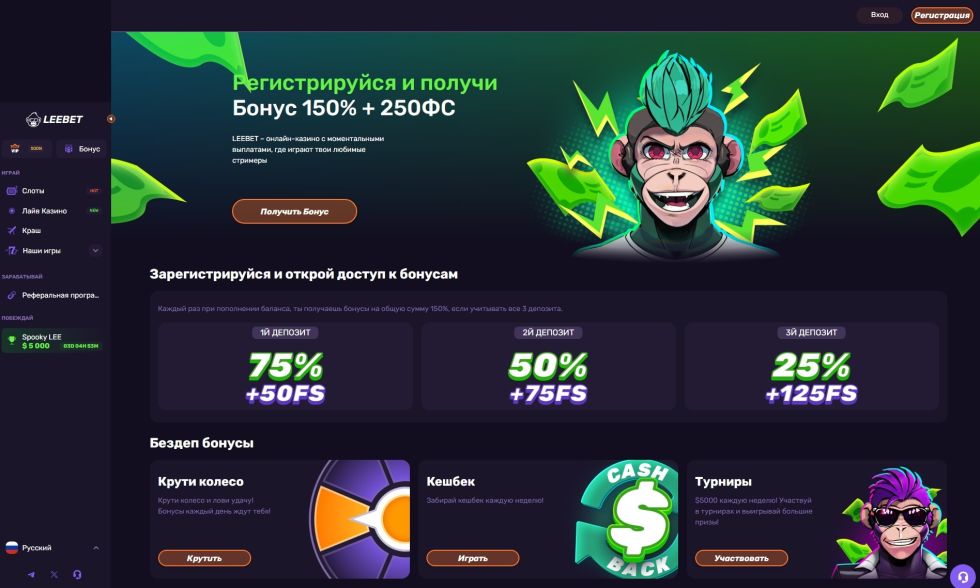Click the crown icon tile beside Бонус
Screen dimensions: 980x588
(x=26, y=149)
